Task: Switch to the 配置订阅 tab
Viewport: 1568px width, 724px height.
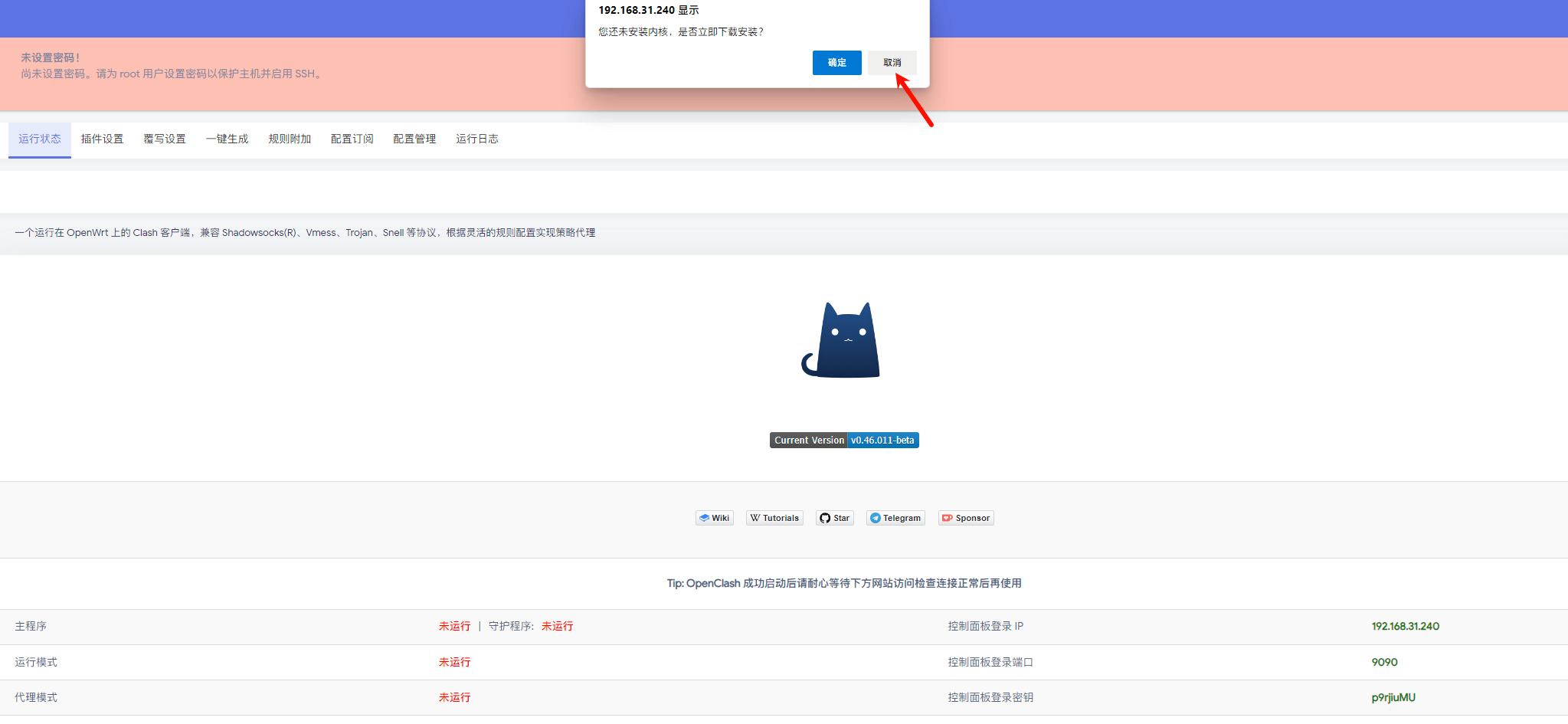Action: [x=352, y=139]
